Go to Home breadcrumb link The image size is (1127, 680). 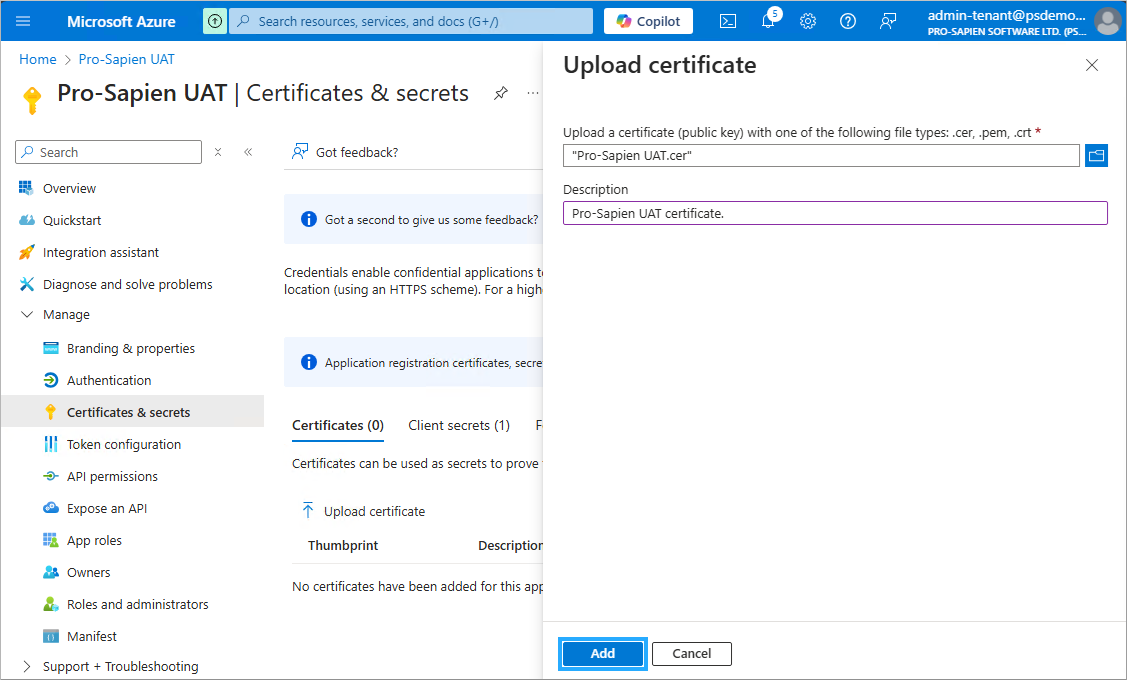pos(38,59)
